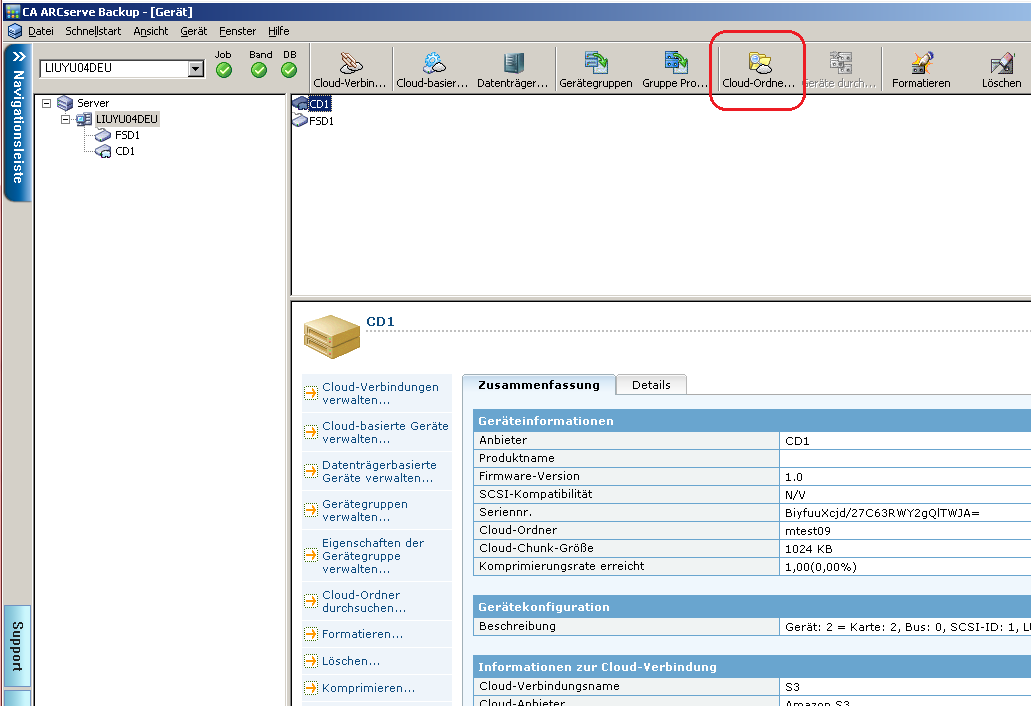Switch to the Details tab
The image size is (1031, 706).
pos(651,385)
